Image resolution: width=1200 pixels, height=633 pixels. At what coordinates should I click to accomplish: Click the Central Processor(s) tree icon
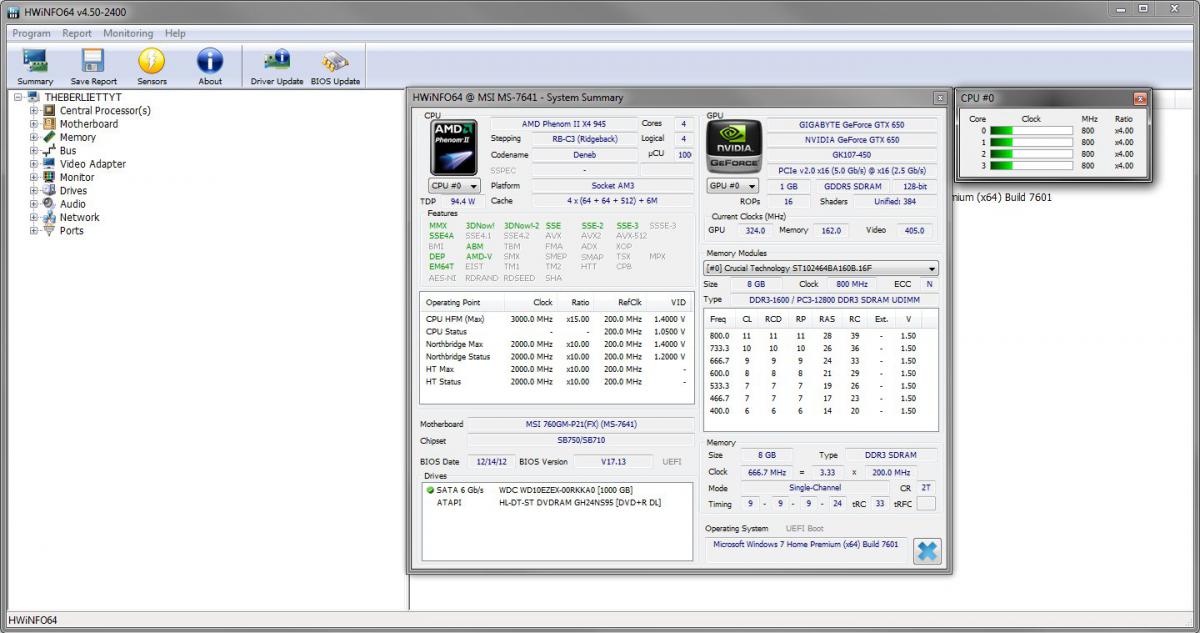[50, 110]
